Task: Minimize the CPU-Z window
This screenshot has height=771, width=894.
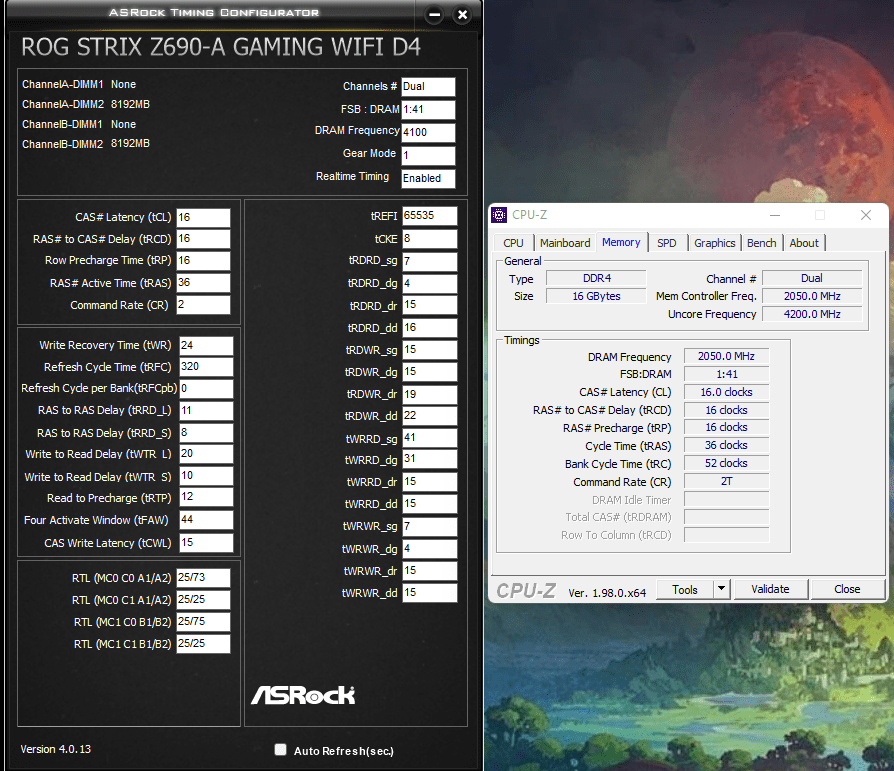Action: [x=775, y=215]
